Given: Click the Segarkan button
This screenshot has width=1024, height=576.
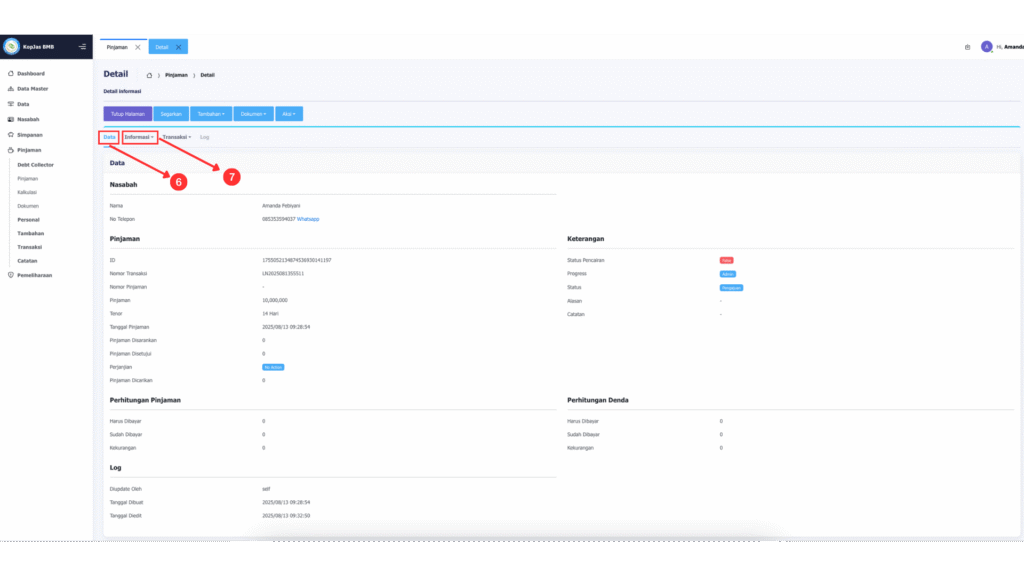Looking at the screenshot, I should (171, 114).
